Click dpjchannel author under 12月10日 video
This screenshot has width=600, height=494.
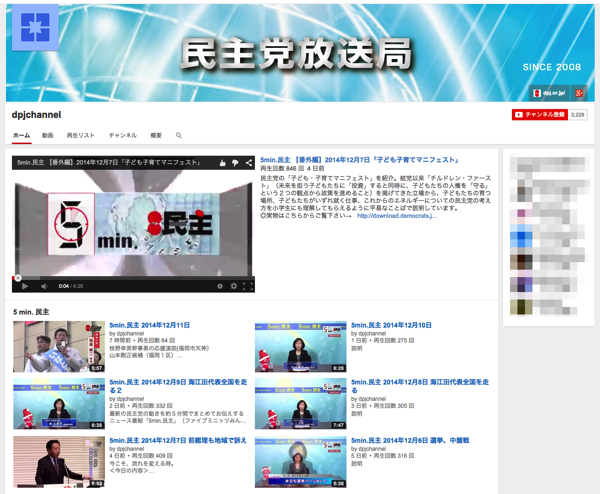[x=372, y=333]
